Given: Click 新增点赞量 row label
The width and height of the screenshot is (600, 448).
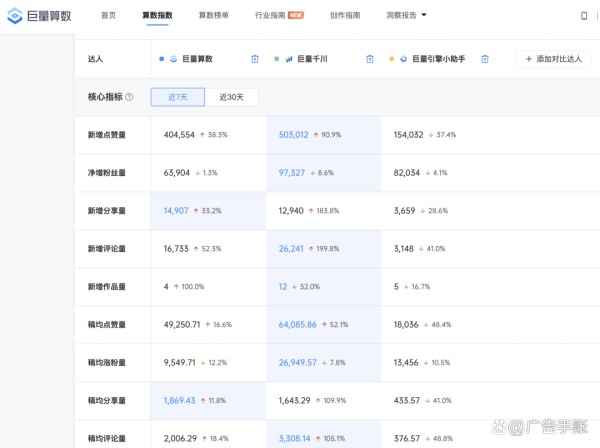Looking at the screenshot, I should 107,135.
